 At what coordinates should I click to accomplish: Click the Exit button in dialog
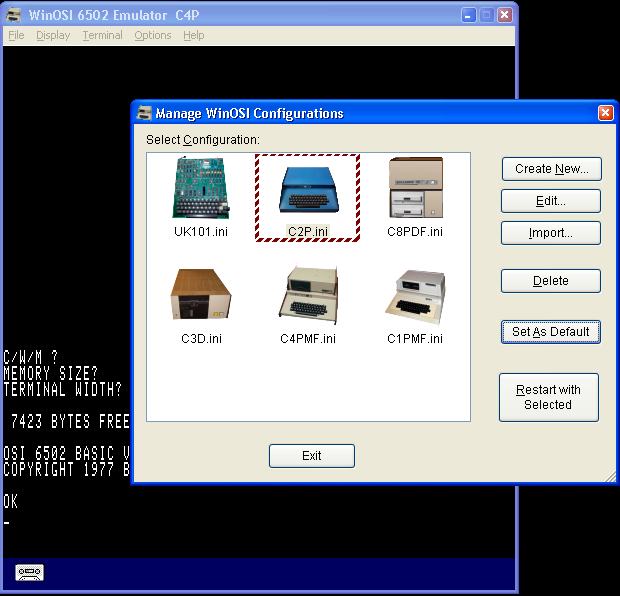pyautogui.click(x=312, y=456)
